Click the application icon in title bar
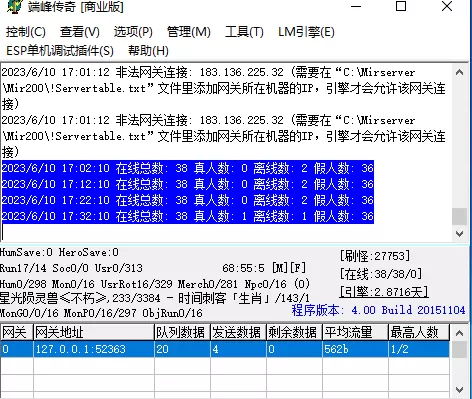Viewport: 472px width, 399px height. (x=15, y=6)
